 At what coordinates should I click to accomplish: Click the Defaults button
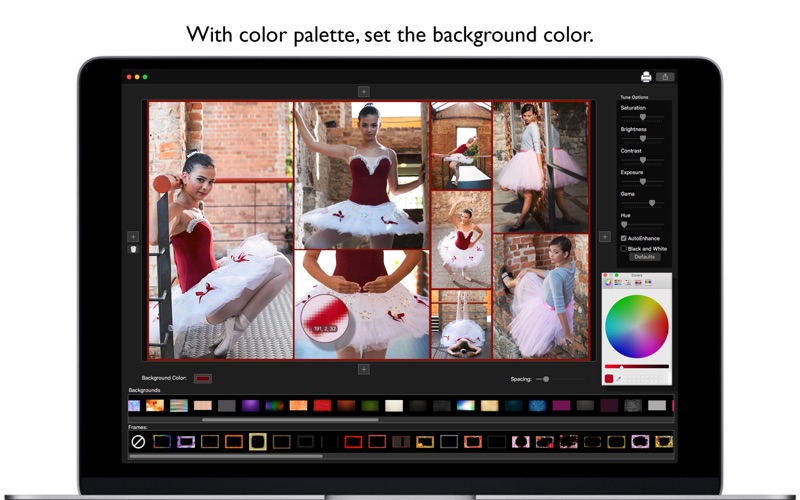(x=644, y=257)
